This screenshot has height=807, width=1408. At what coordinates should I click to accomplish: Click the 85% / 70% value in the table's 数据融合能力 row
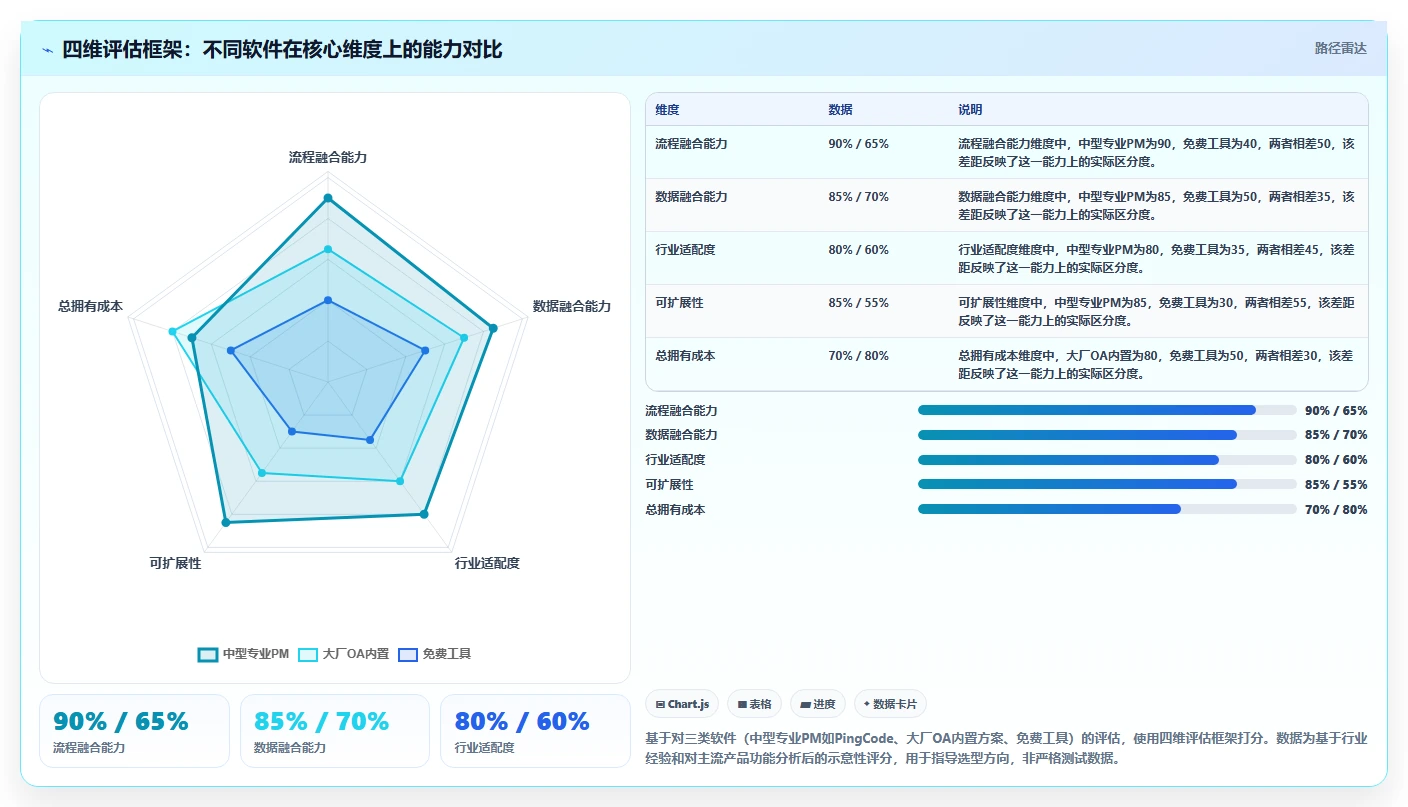click(858, 197)
